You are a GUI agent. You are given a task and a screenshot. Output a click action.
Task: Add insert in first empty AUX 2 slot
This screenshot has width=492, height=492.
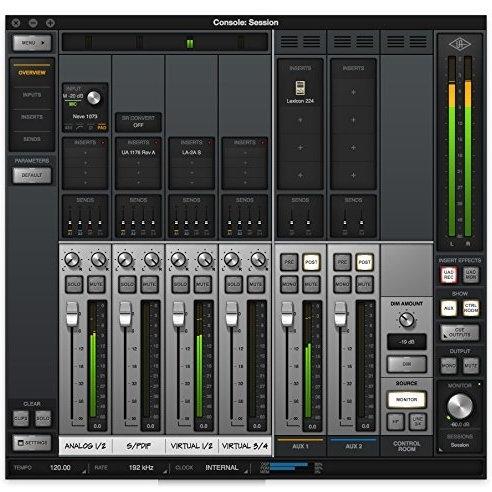[353, 92]
